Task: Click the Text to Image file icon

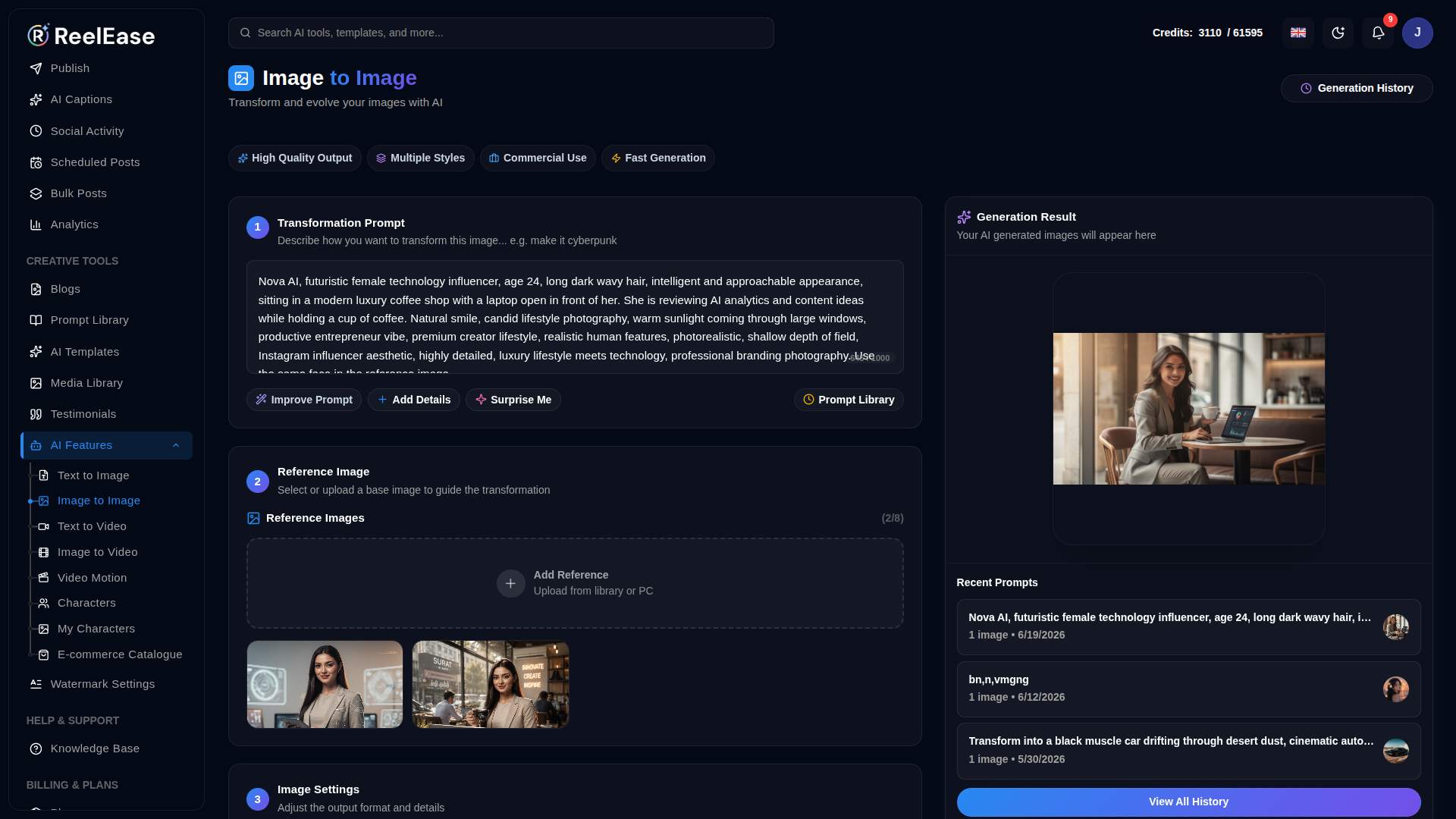Action: [x=43, y=475]
